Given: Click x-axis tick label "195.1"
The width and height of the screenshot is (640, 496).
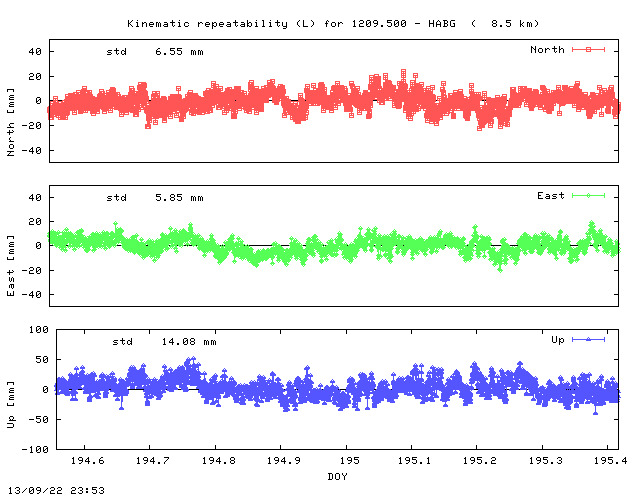Looking at the screenshot, I should coord(414,461).
